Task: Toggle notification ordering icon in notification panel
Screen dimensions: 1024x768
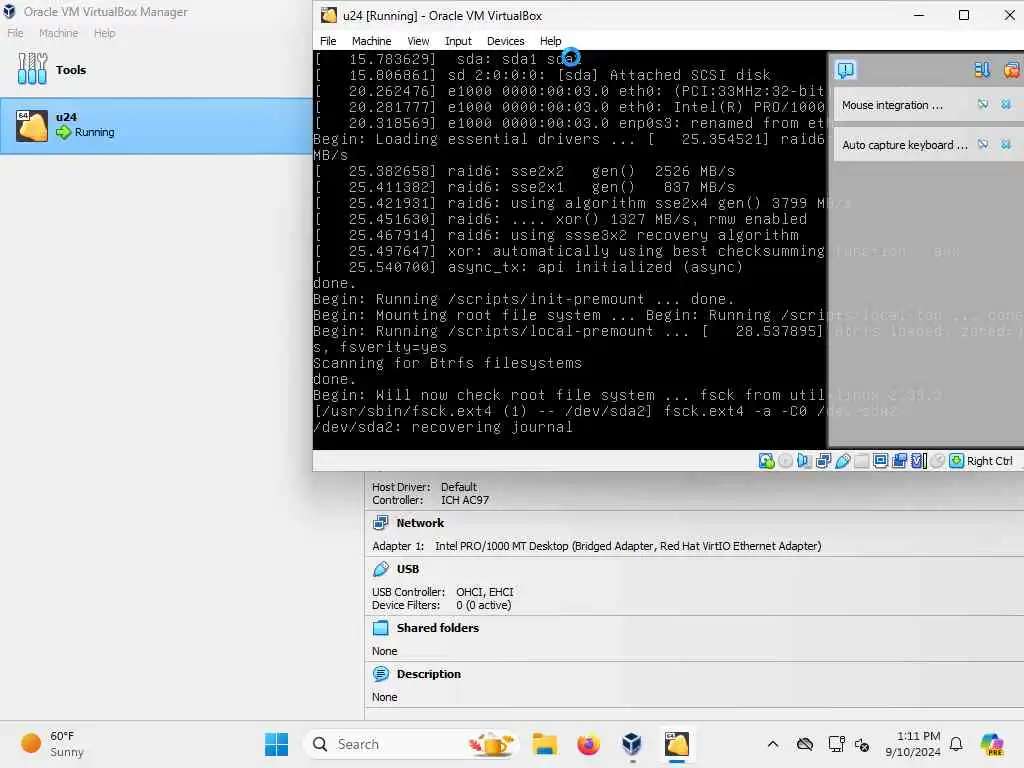Action: tap(982, 69)
